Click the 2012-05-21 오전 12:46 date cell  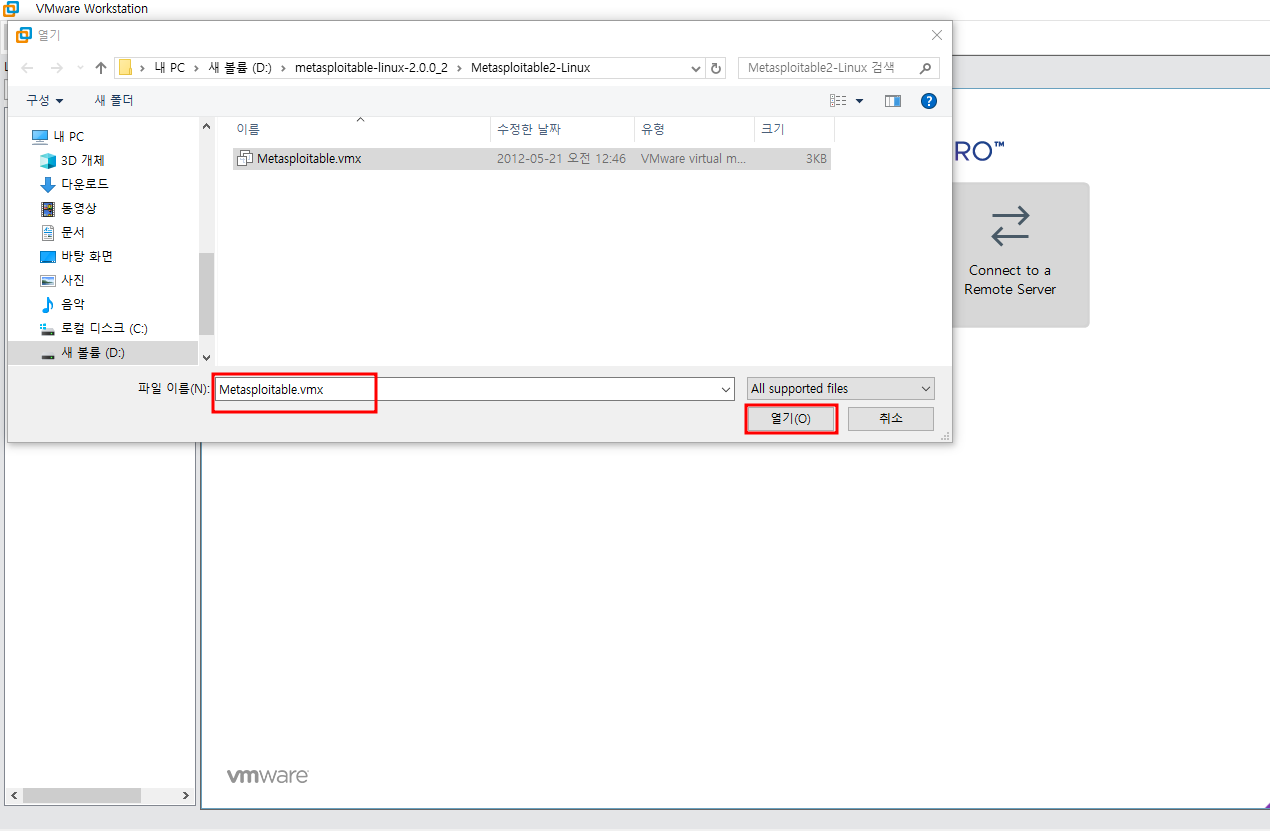coord(561,159)
